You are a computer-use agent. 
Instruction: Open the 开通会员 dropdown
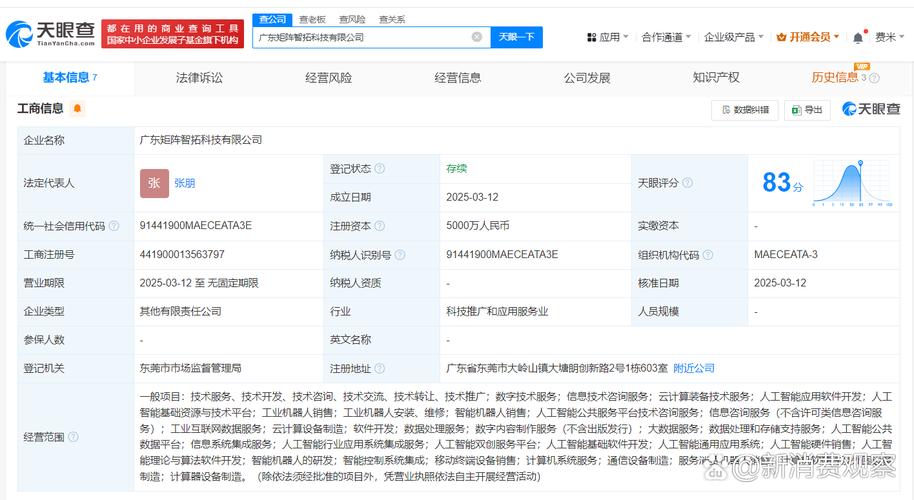coord(808,37)
